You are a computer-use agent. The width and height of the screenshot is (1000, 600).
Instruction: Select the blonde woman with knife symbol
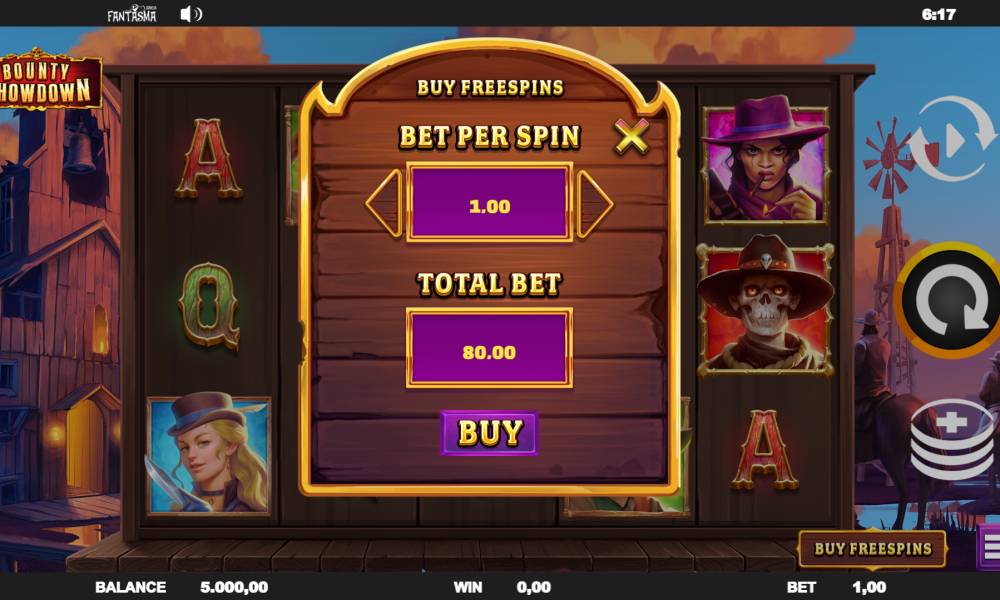[x=209, y=455]
